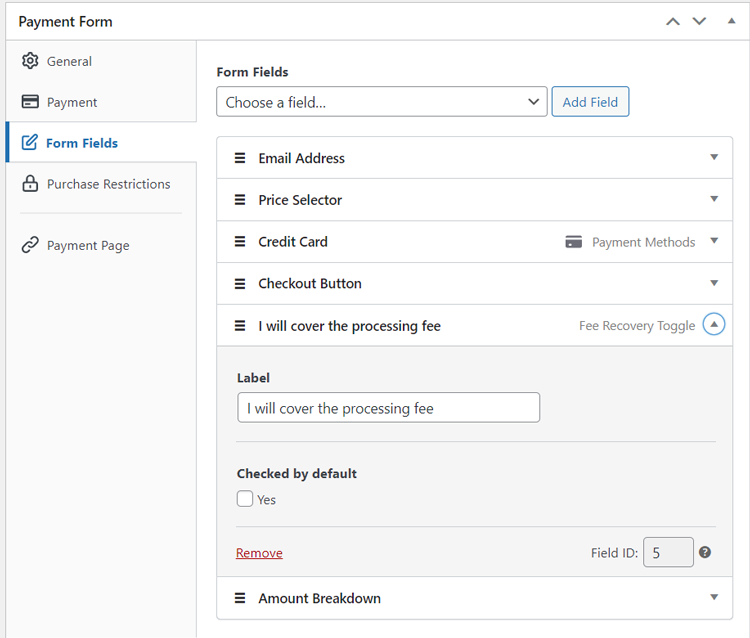Screen dimensions: 750x638
Task: Click the Payment card icon in sidebar
Action: point(30,102)
